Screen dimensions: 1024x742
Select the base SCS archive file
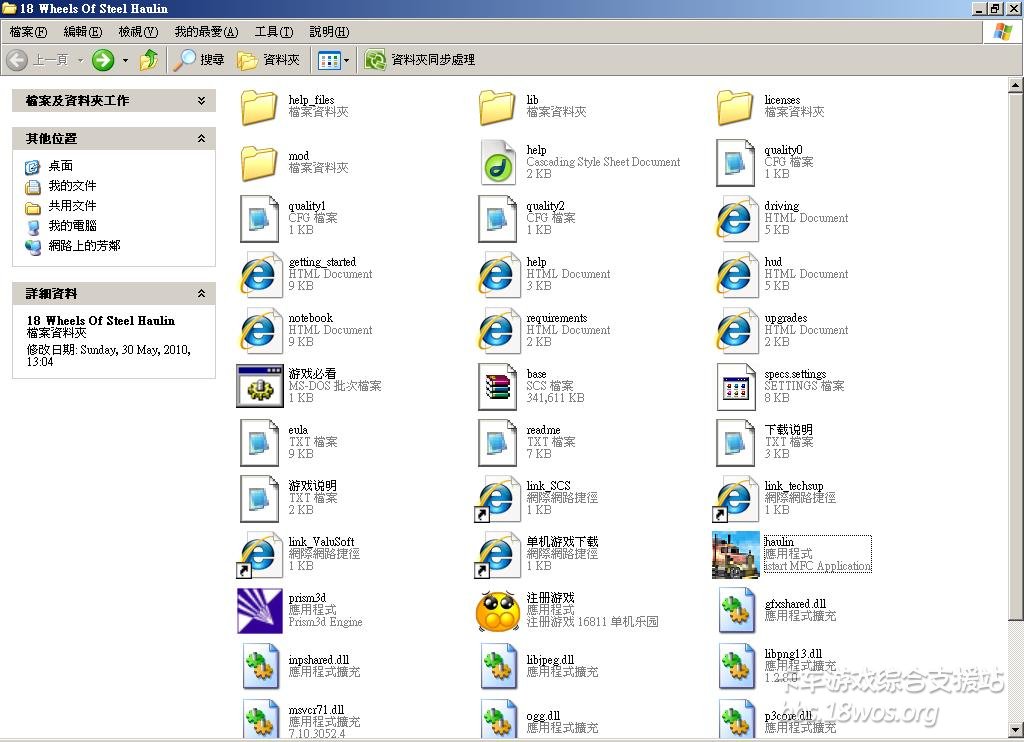point(497,386)
